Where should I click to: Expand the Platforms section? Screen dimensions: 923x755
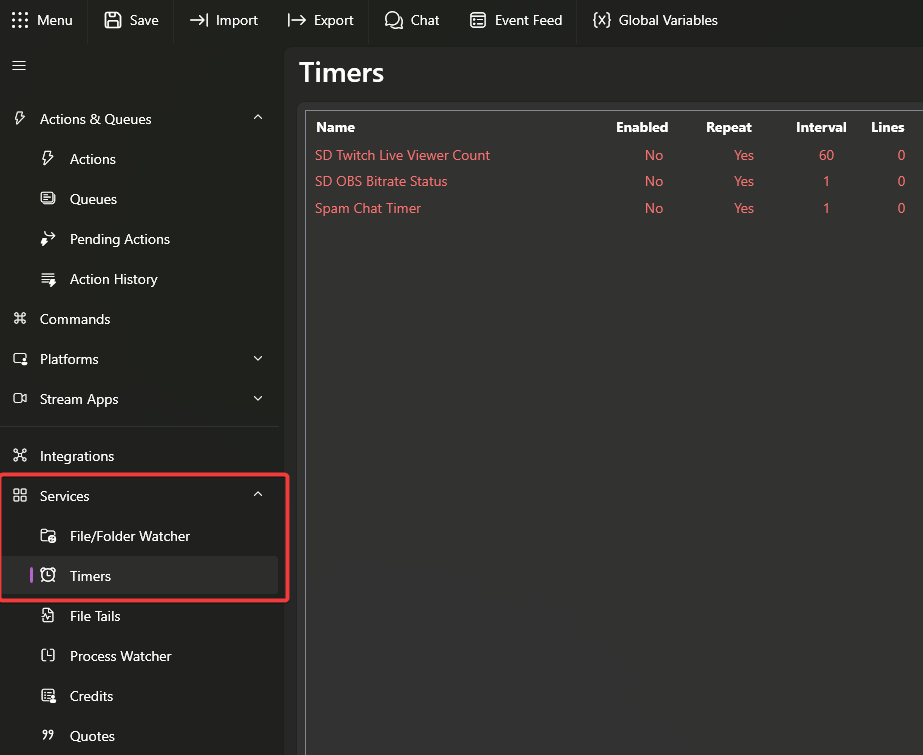pyautogui.click(x=257, y=359)
